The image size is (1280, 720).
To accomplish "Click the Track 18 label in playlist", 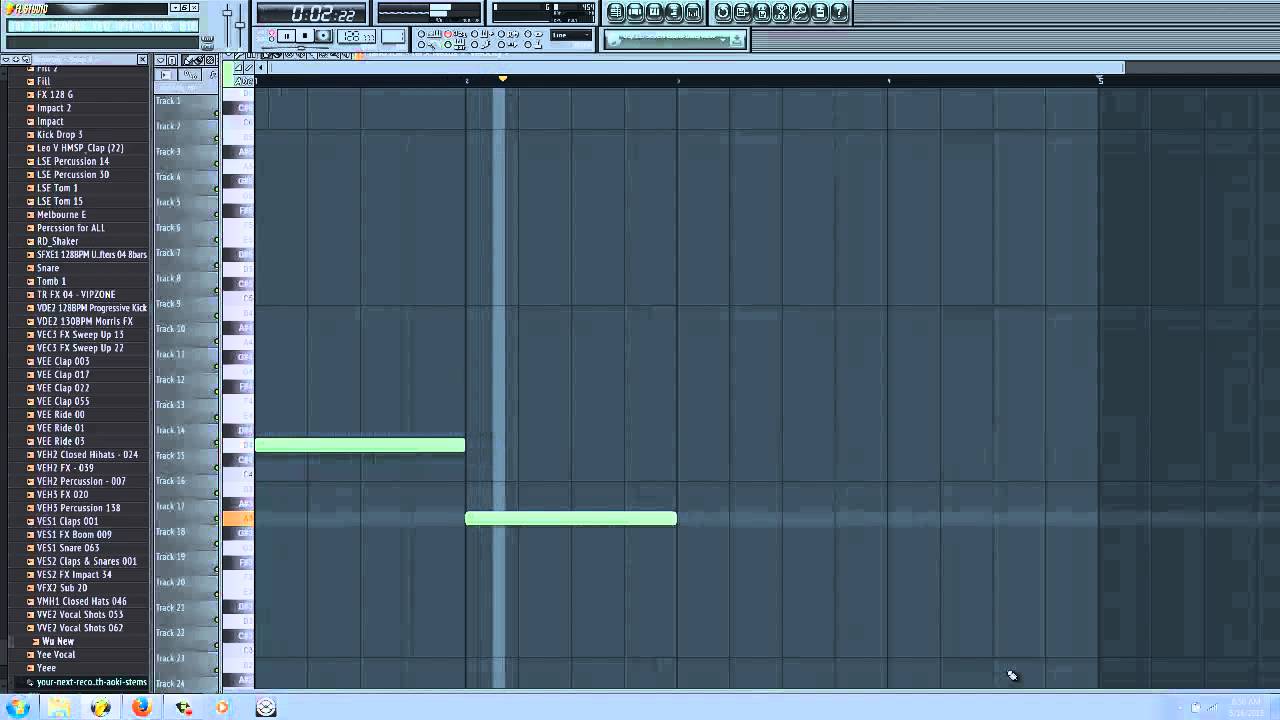I will pos(170,532).
